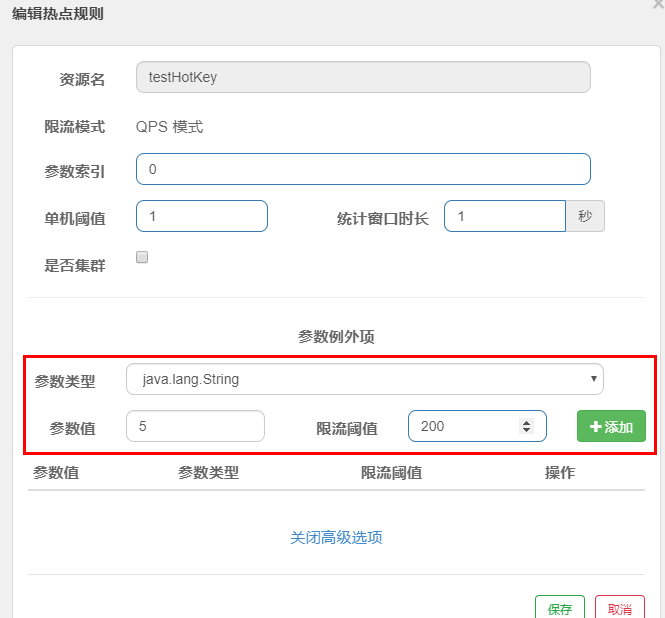This screenshot has height=618, width=665.
Task: Click the QPS 模式 text
Action: [170, 127]
